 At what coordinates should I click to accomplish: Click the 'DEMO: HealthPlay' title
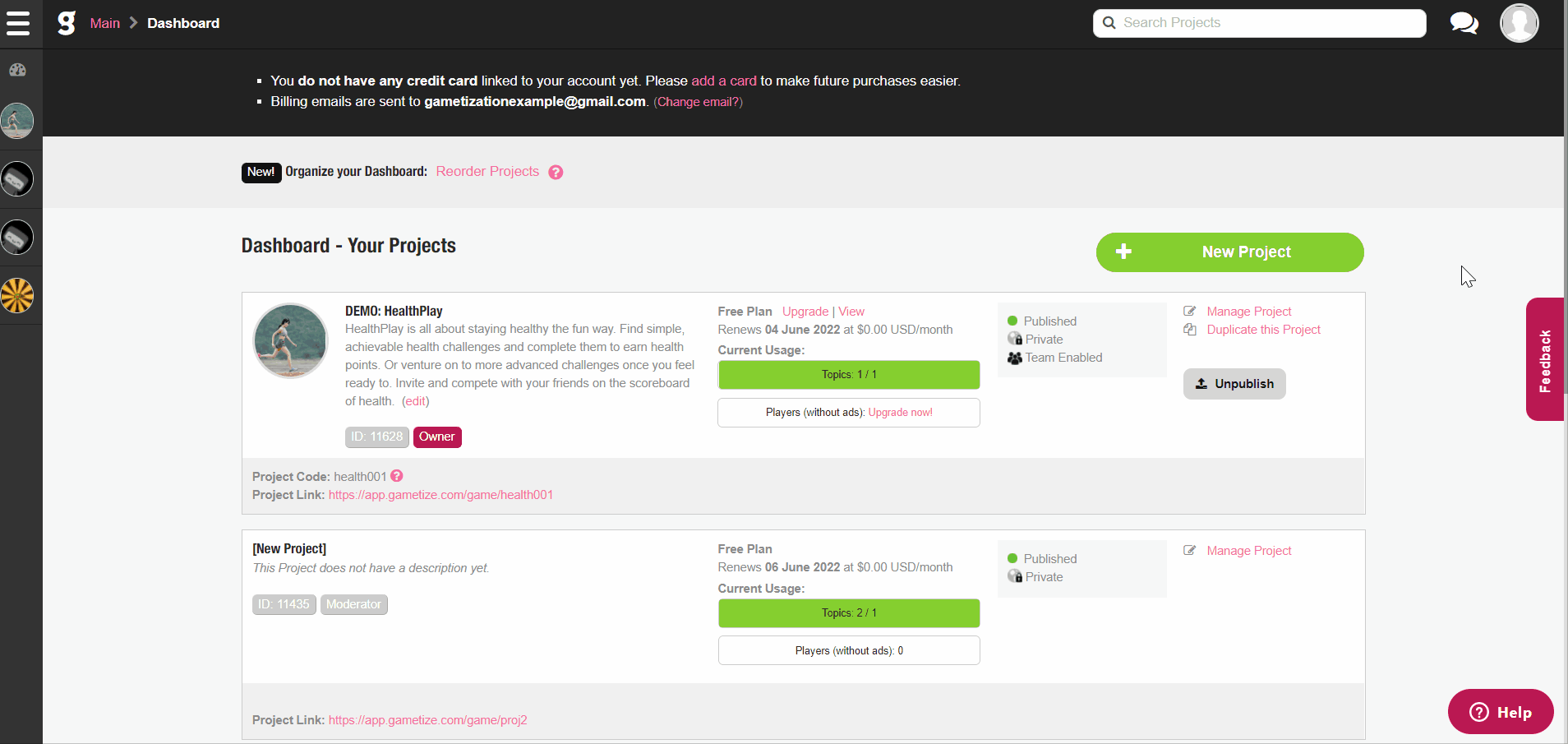pyautogui.click(x=394, y=311)
